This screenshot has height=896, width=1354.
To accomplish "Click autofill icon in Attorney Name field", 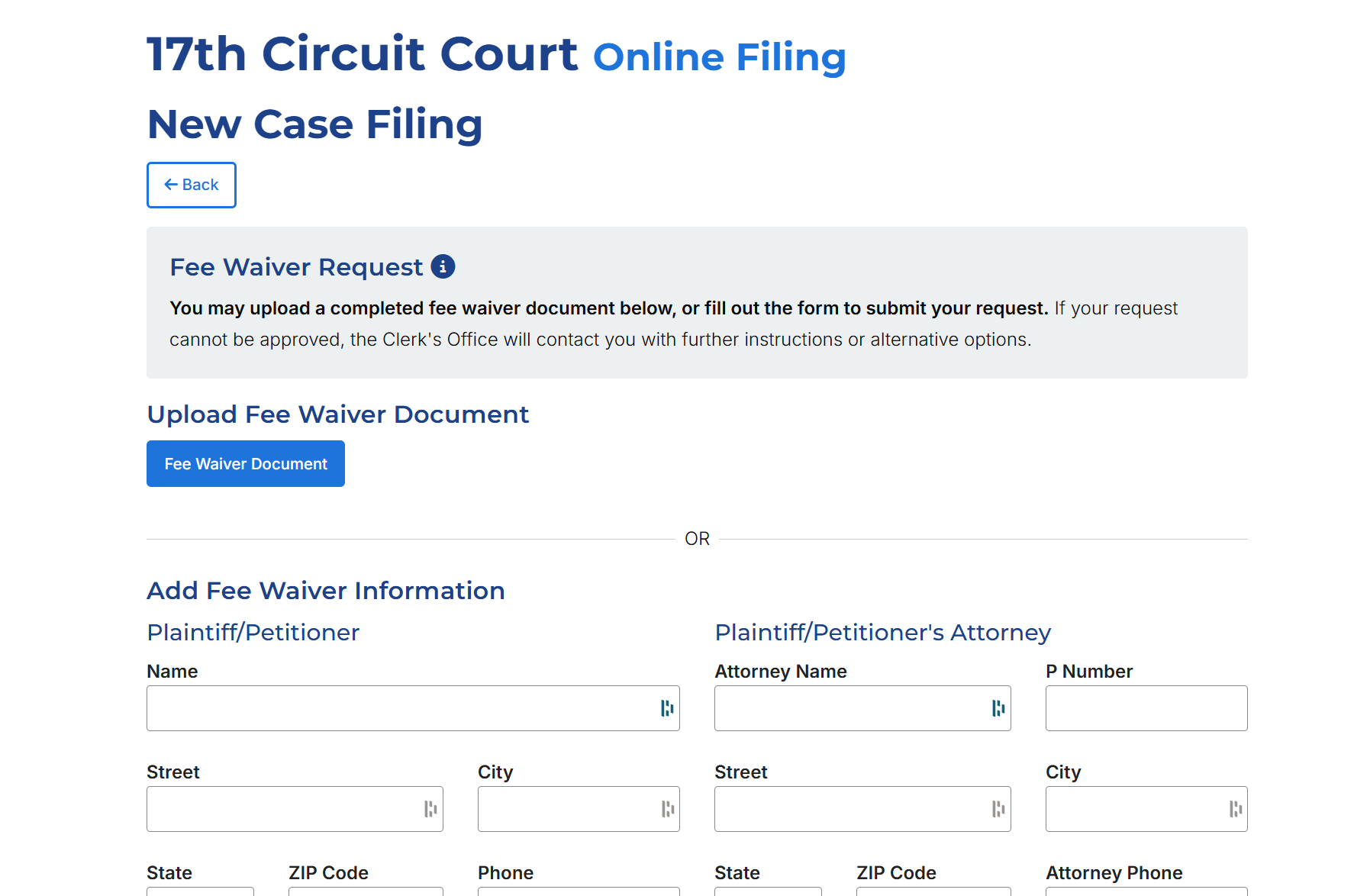I will point(998,708).
